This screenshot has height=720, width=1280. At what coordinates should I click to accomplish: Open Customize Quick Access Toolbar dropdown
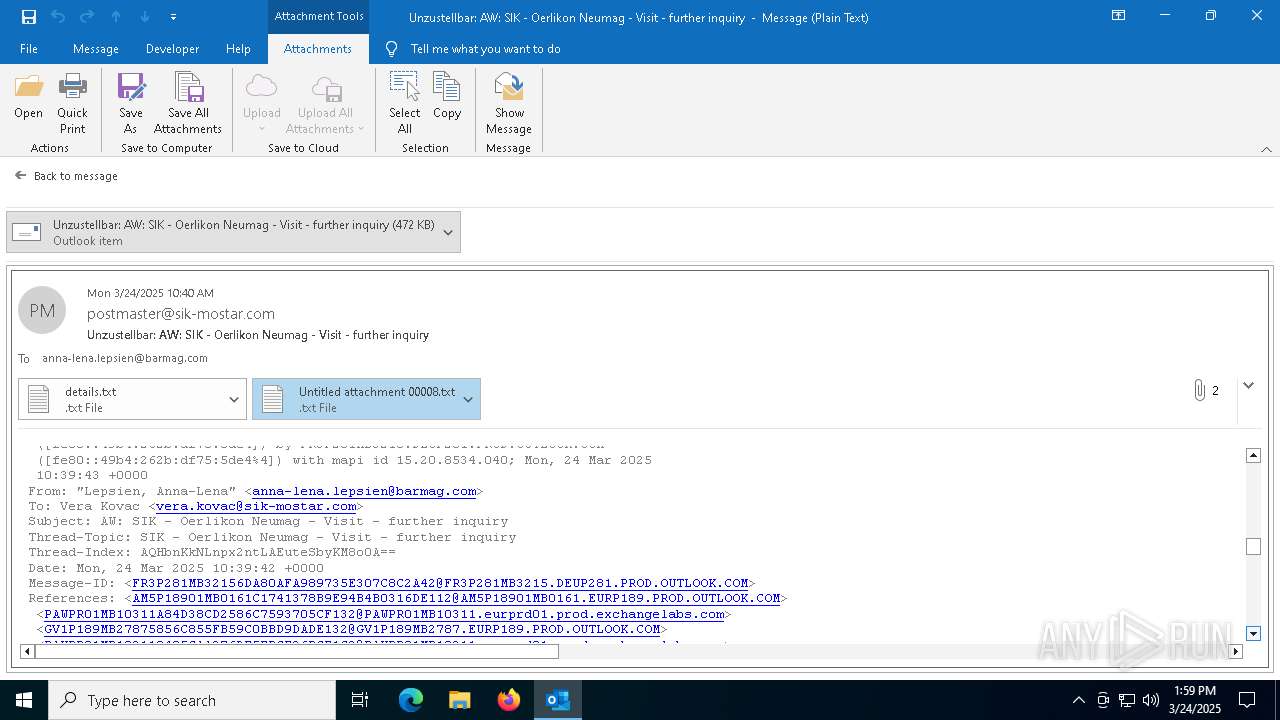pos(173,17)
